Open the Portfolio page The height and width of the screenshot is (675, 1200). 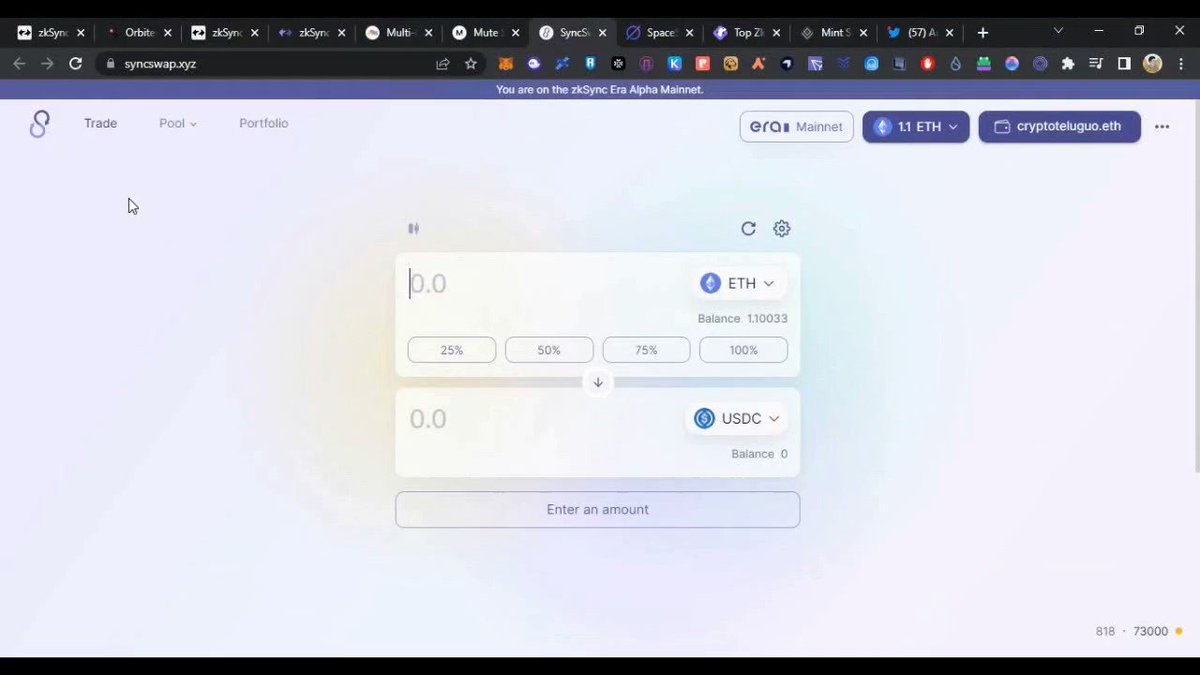pyautogui.click(x=264, y=124)
